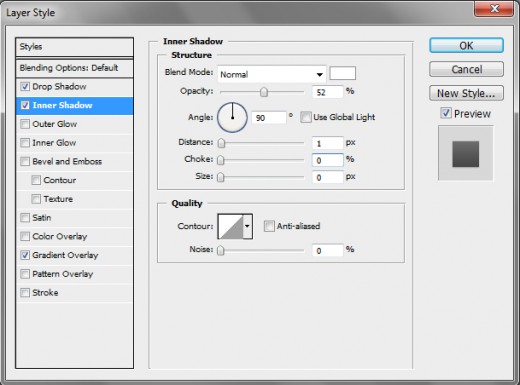Click the style preview thumbnail
This screenshot has width=520, height=385.
click(466, 153)
